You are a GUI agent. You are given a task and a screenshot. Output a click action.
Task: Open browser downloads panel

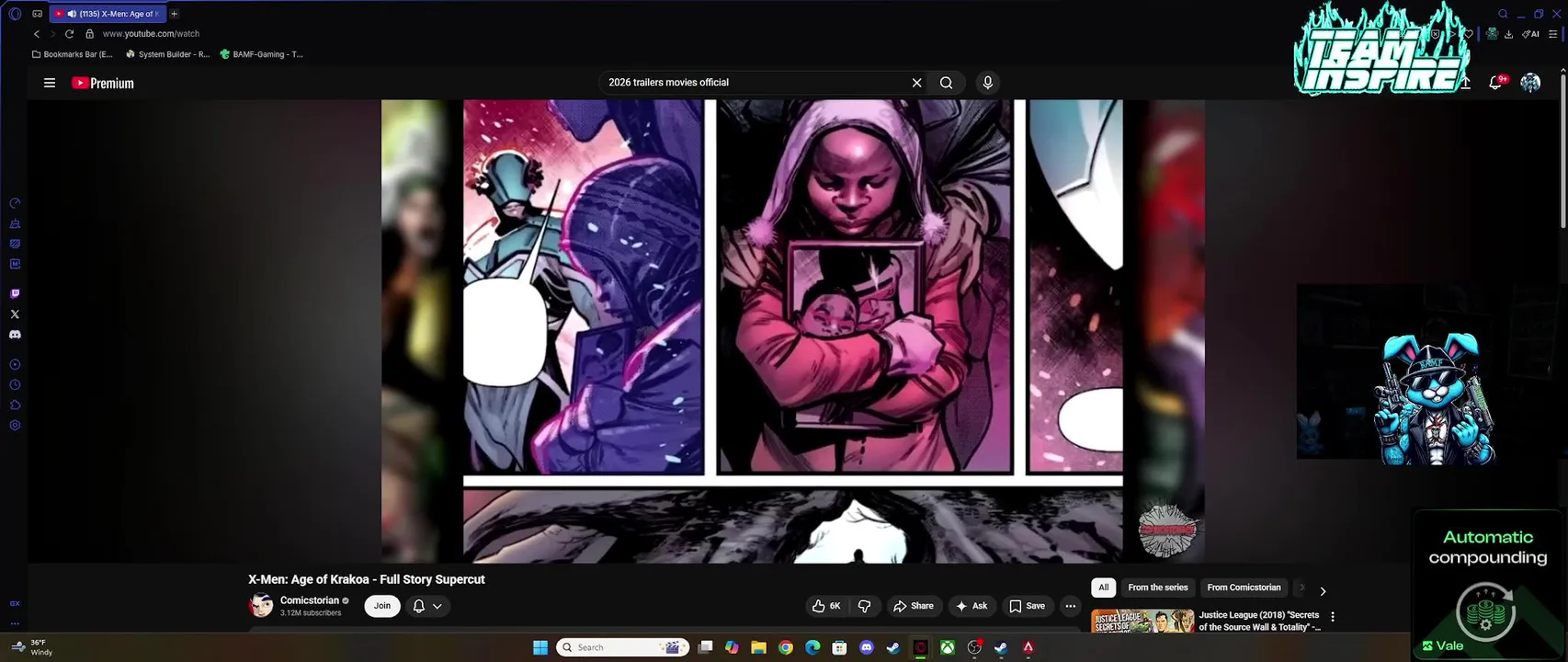pos(1508,34)
